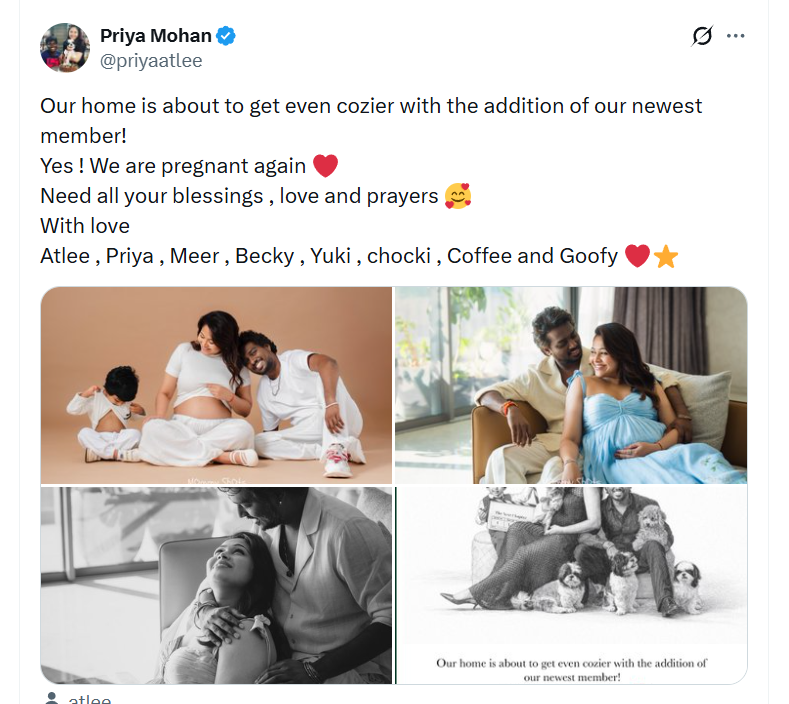
Task: Click the tagged 'atlee' name below photos
Action: coord(90,699)
